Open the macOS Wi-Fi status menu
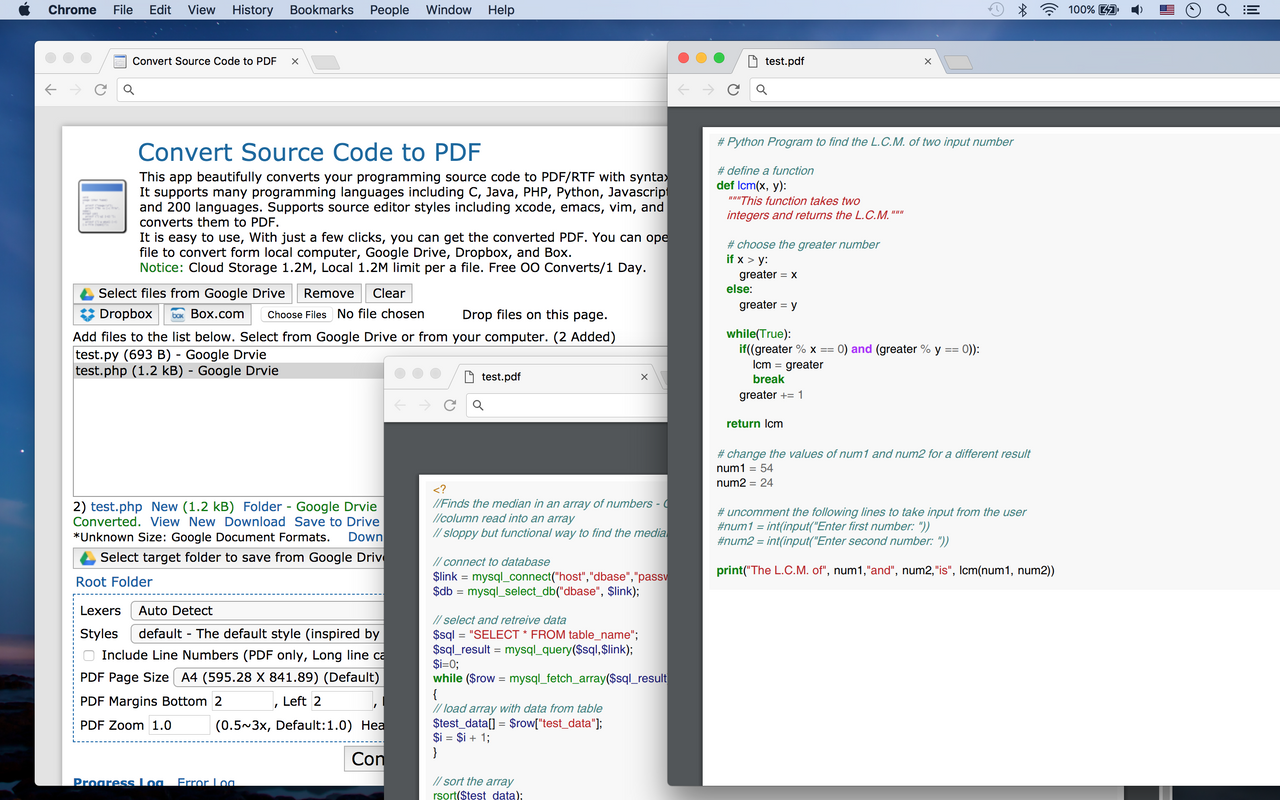This screenshot has height=800, width=1280. [1047, 10]
